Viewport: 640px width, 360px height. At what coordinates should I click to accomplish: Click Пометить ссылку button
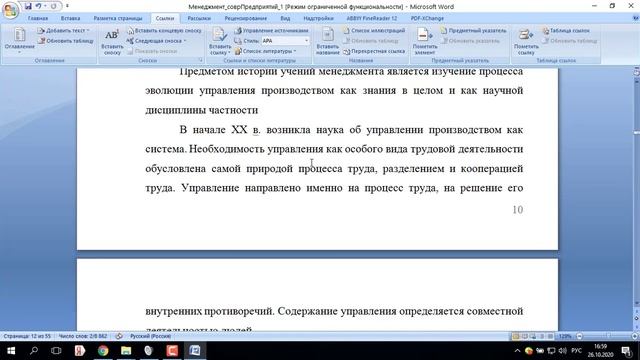(x=526, y=42)
